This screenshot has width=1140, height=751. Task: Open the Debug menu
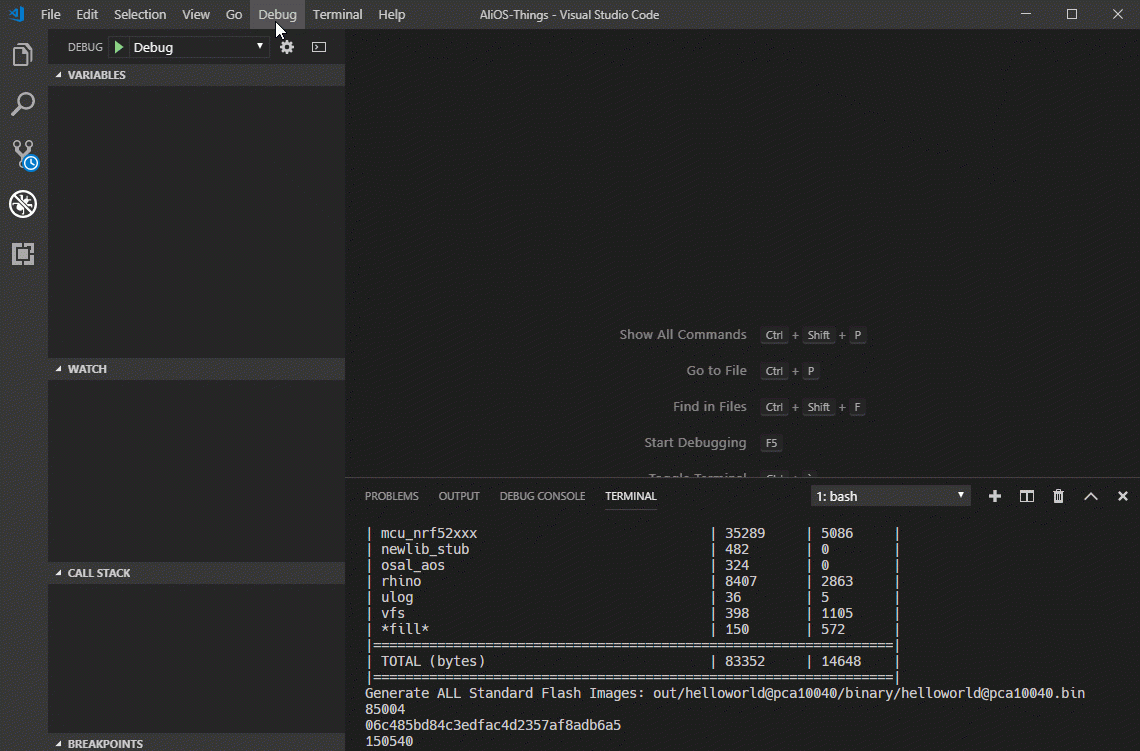[277, 15]
